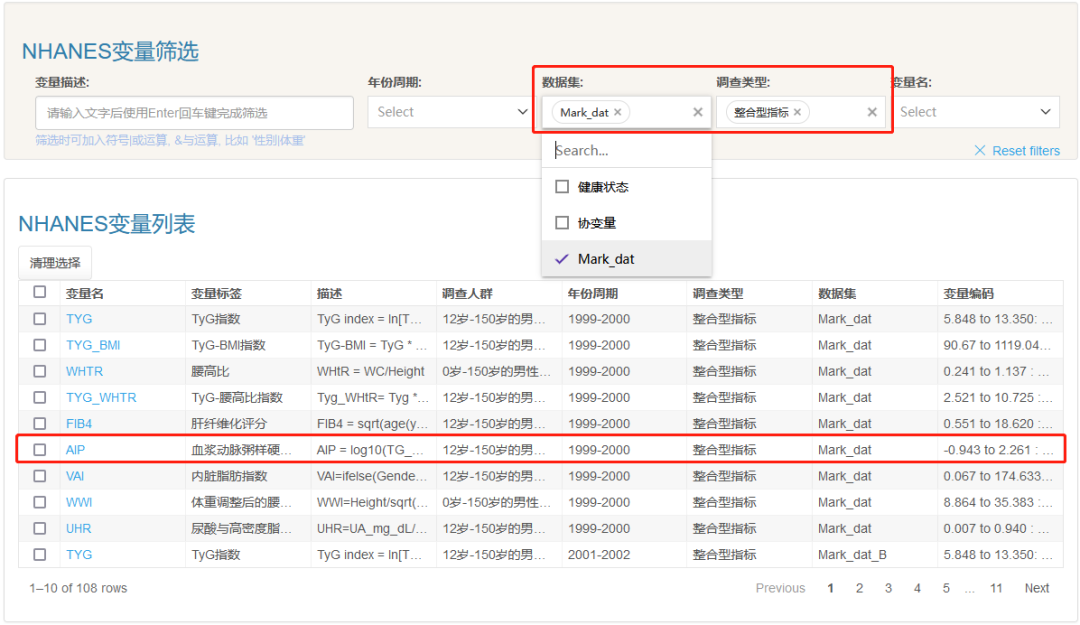Check the 健康状态 option in the dropdown
The image size is (1080, 625).
(x=561, y=185)
